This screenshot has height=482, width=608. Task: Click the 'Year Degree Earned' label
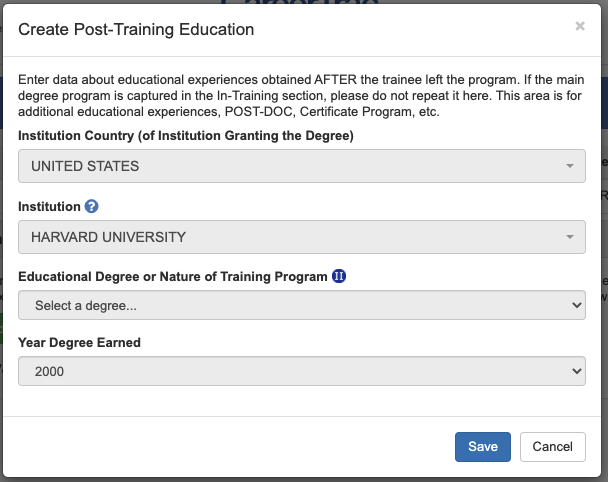pos(79,342)
